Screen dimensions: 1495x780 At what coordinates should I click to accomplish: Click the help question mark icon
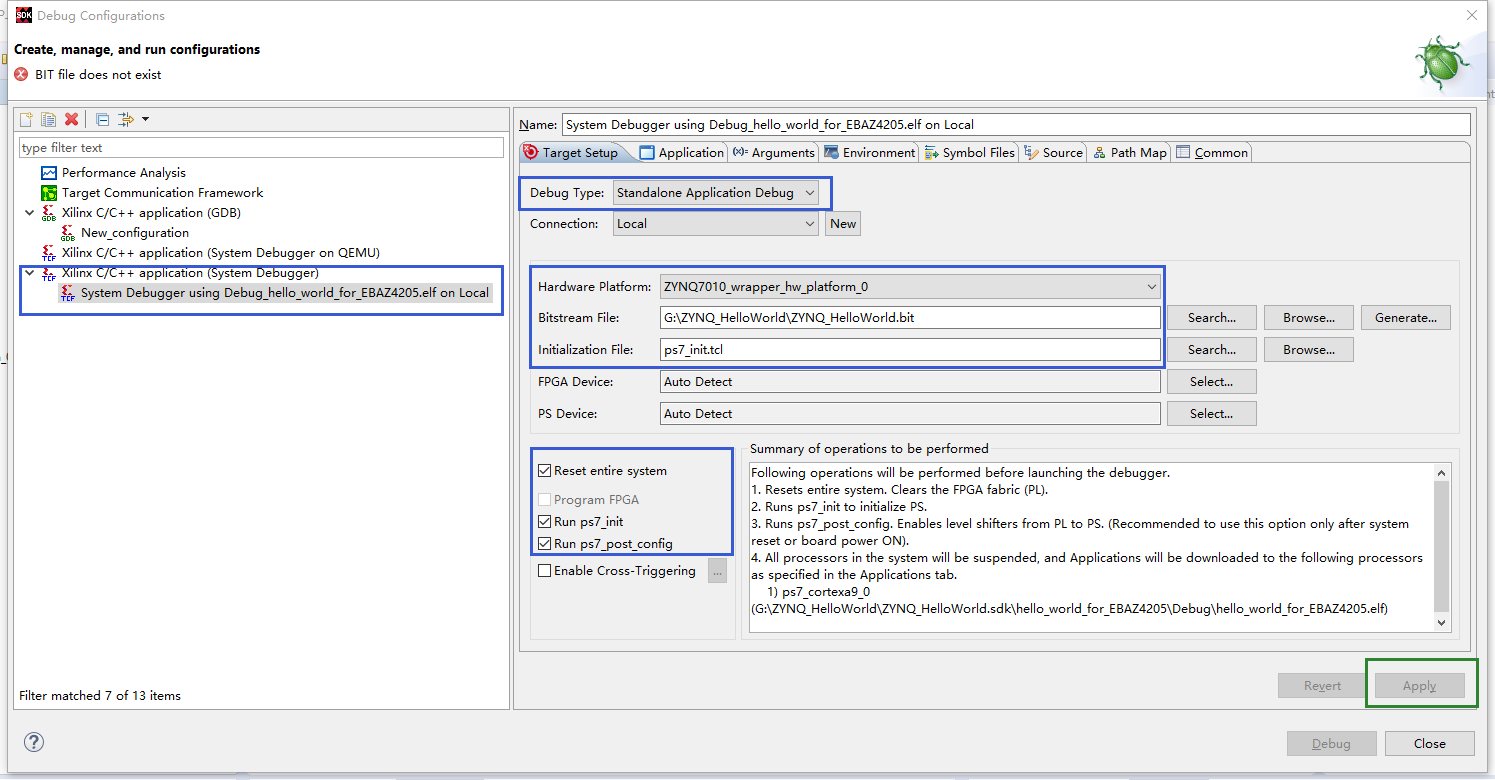pyautogui.click(x=34, y=742)
